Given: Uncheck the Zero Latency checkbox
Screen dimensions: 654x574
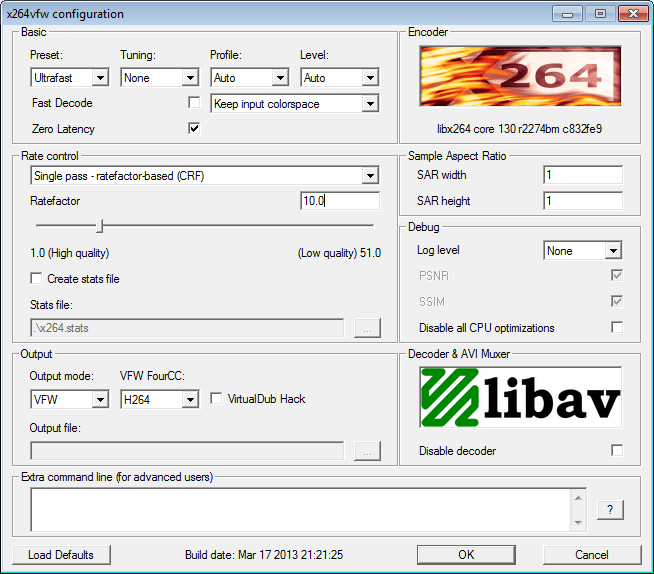Looking at the screenshot, I should [194, 128].
